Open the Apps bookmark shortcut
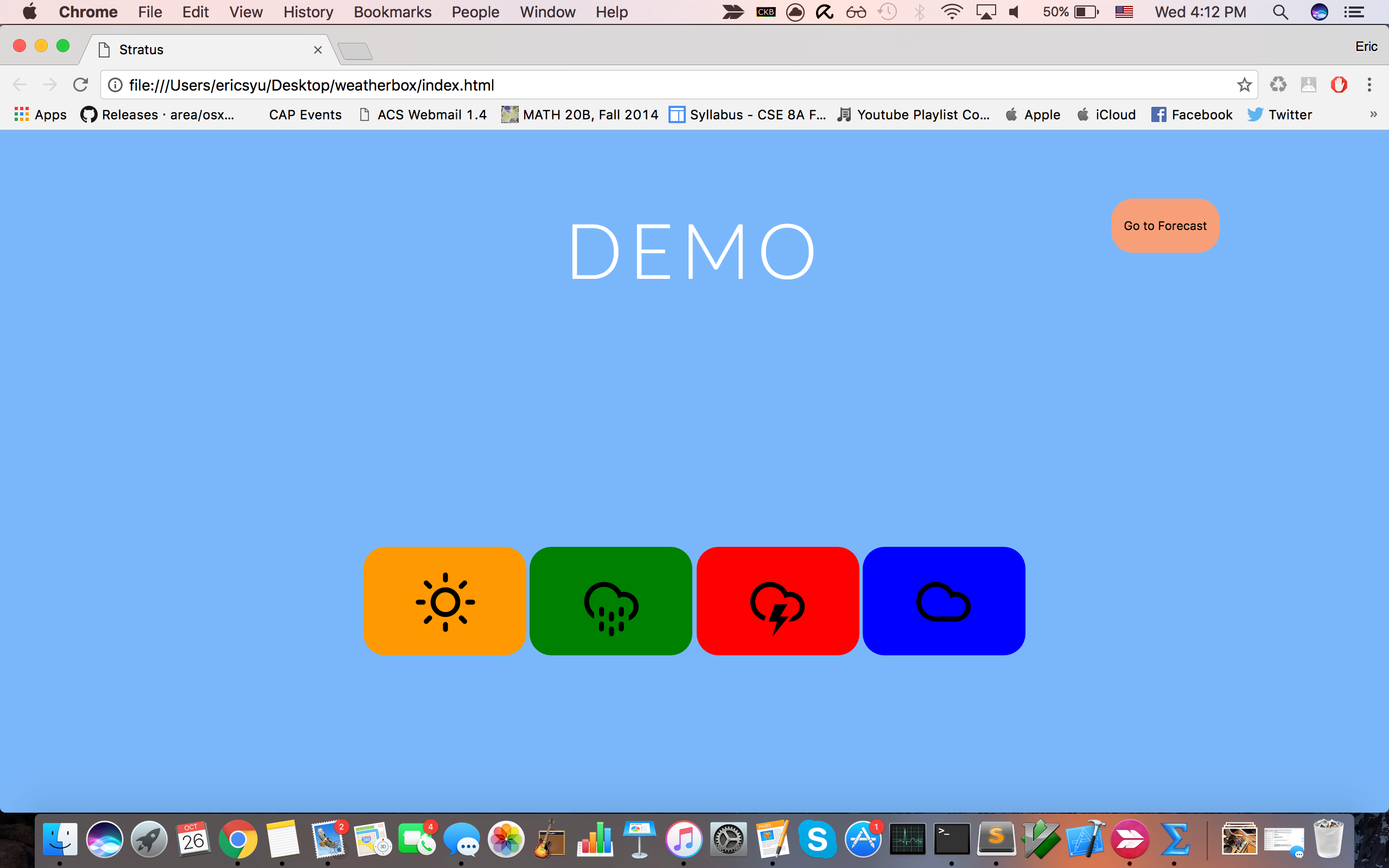 40,115
